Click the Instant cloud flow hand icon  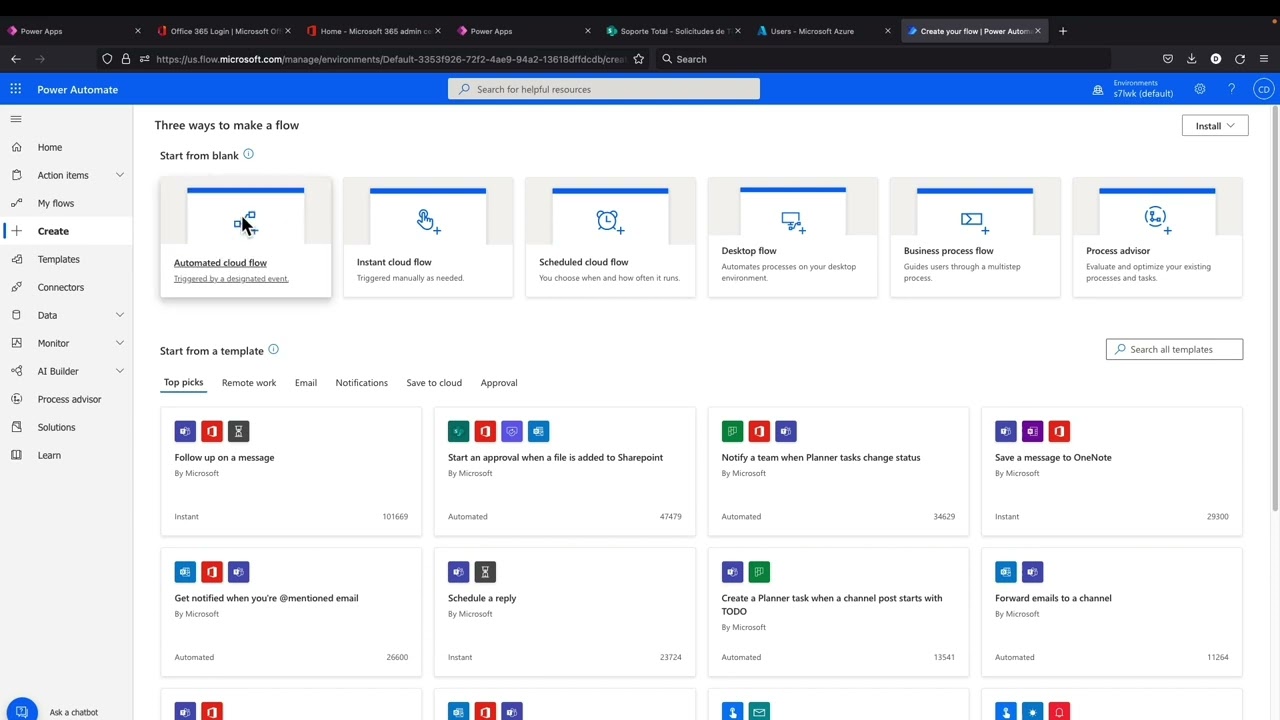pyautogui.click(x=428, y=221)
